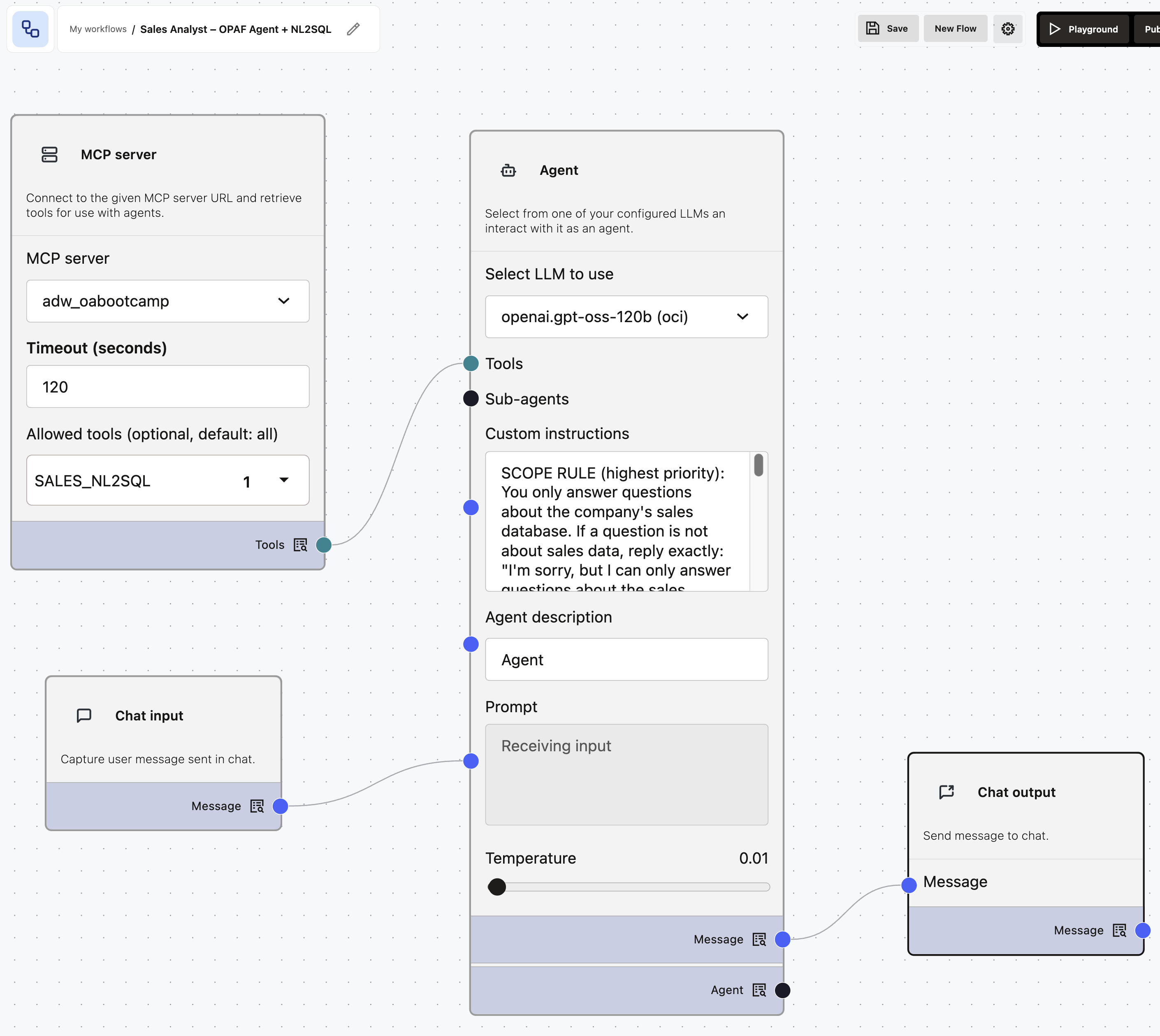Click the New Flow button
1160x1036 pixels.
click(x=955, y=29)
